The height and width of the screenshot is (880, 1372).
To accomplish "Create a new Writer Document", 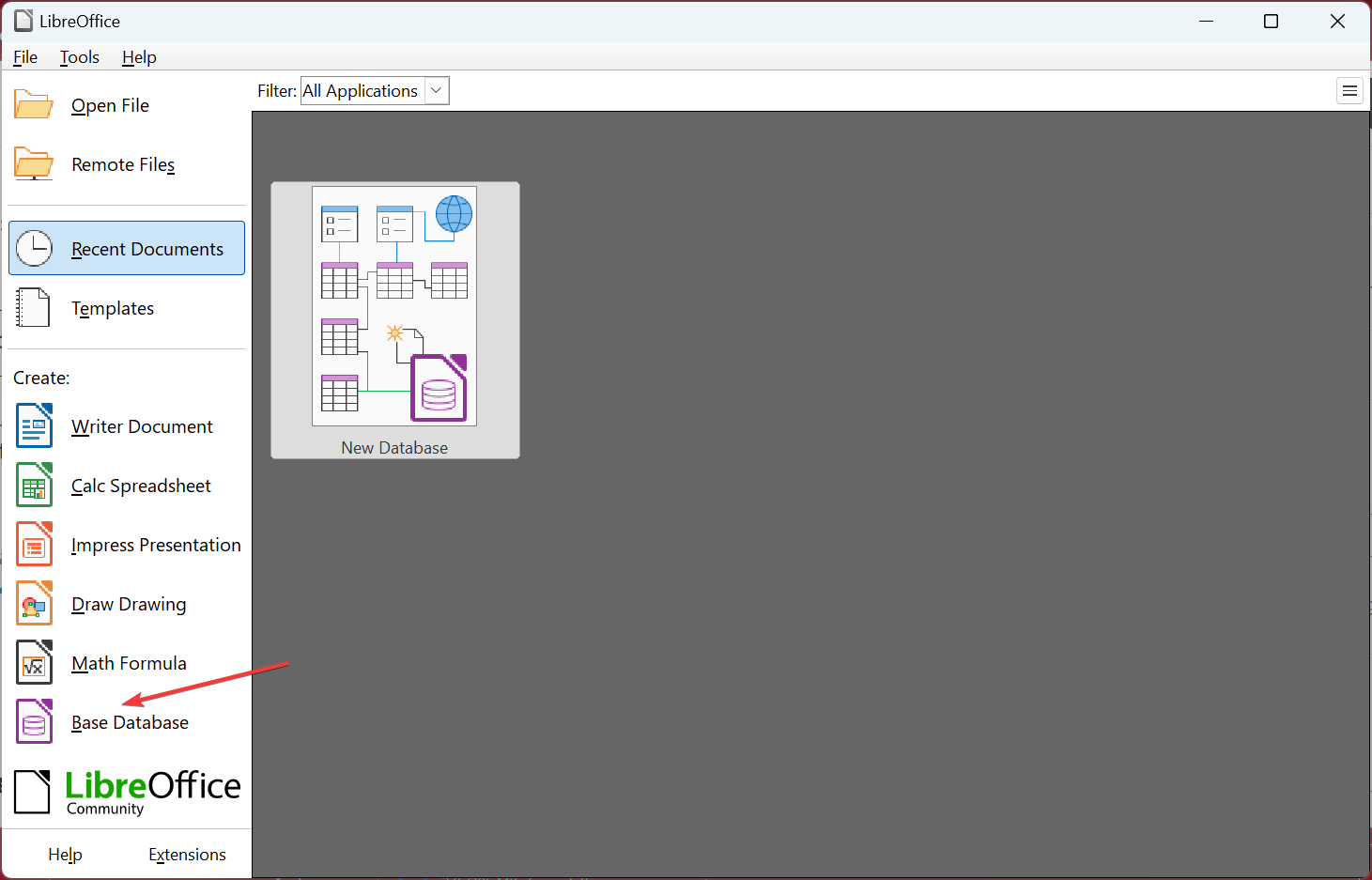I will click(x=142, y=426).
